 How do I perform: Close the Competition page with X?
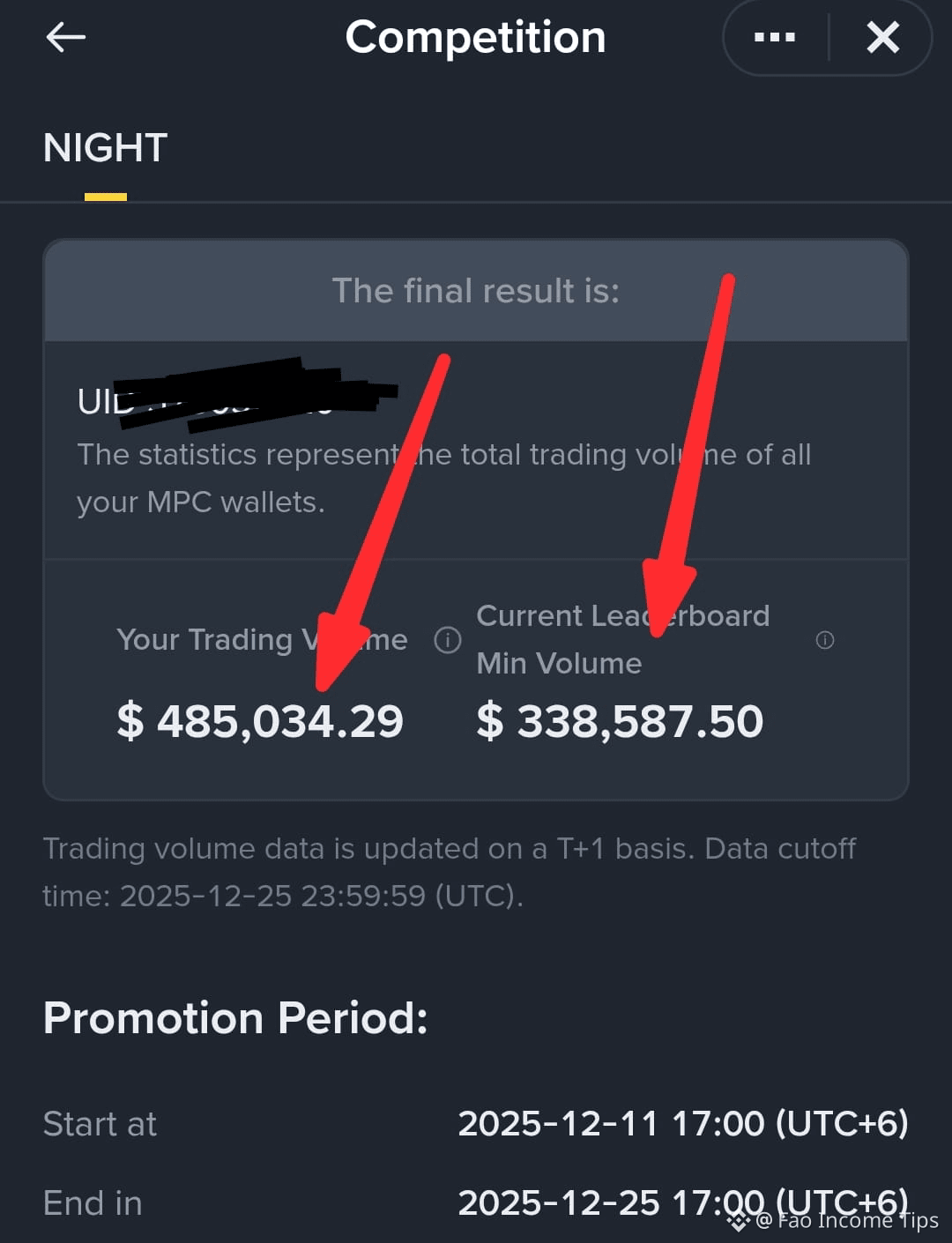click(882, 38)
